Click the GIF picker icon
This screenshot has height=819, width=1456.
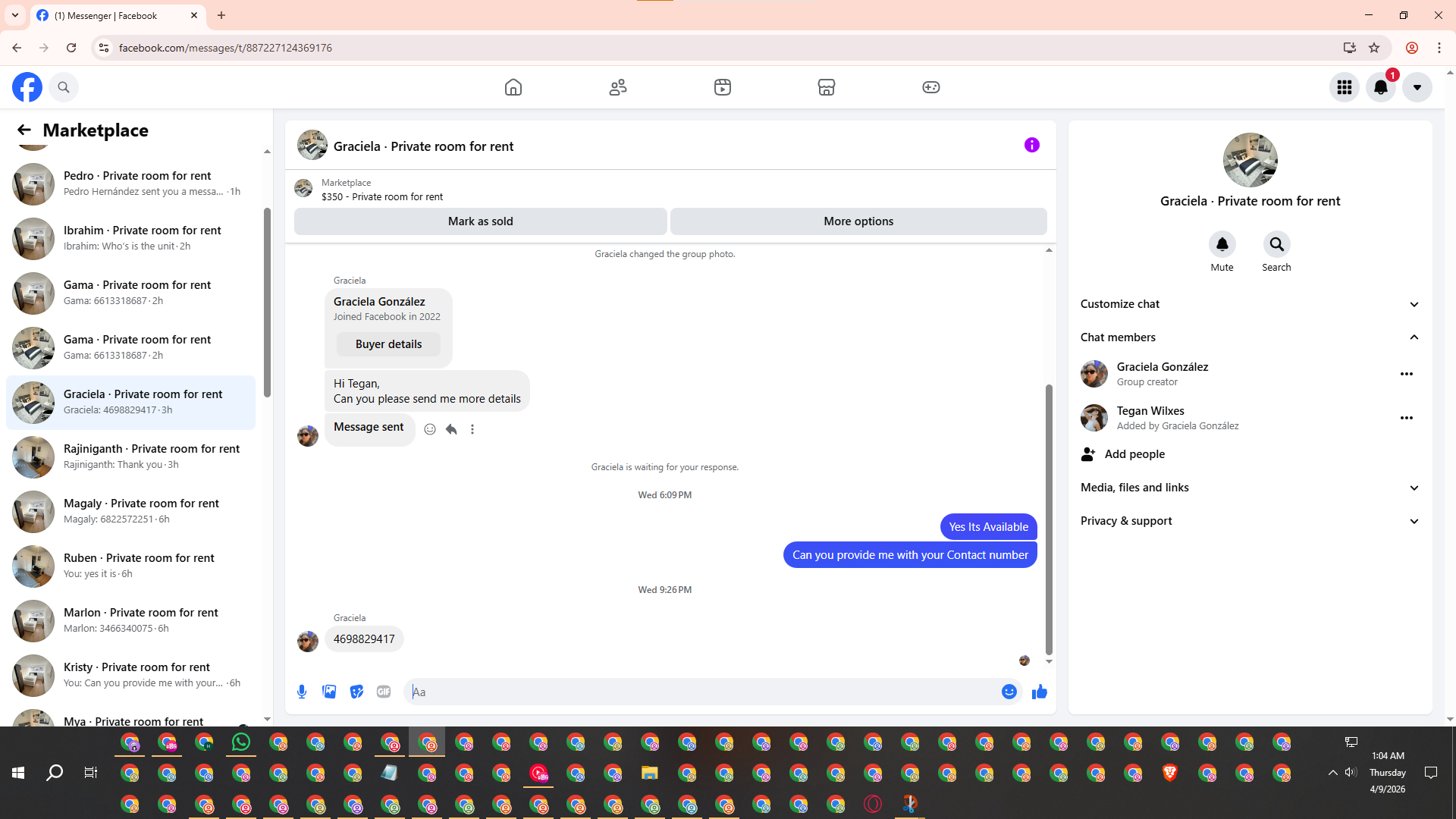point(384,692)
